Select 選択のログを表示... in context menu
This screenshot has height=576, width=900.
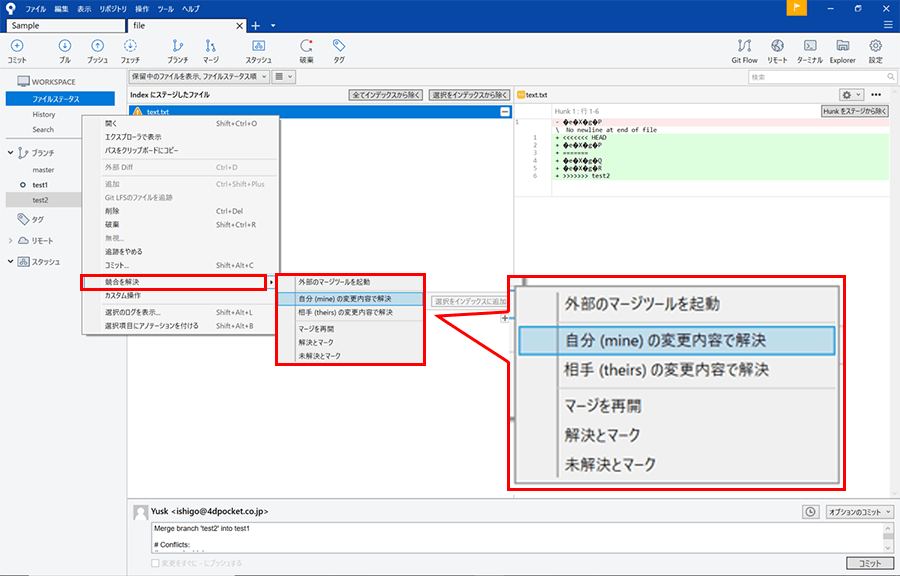[181, 313]
